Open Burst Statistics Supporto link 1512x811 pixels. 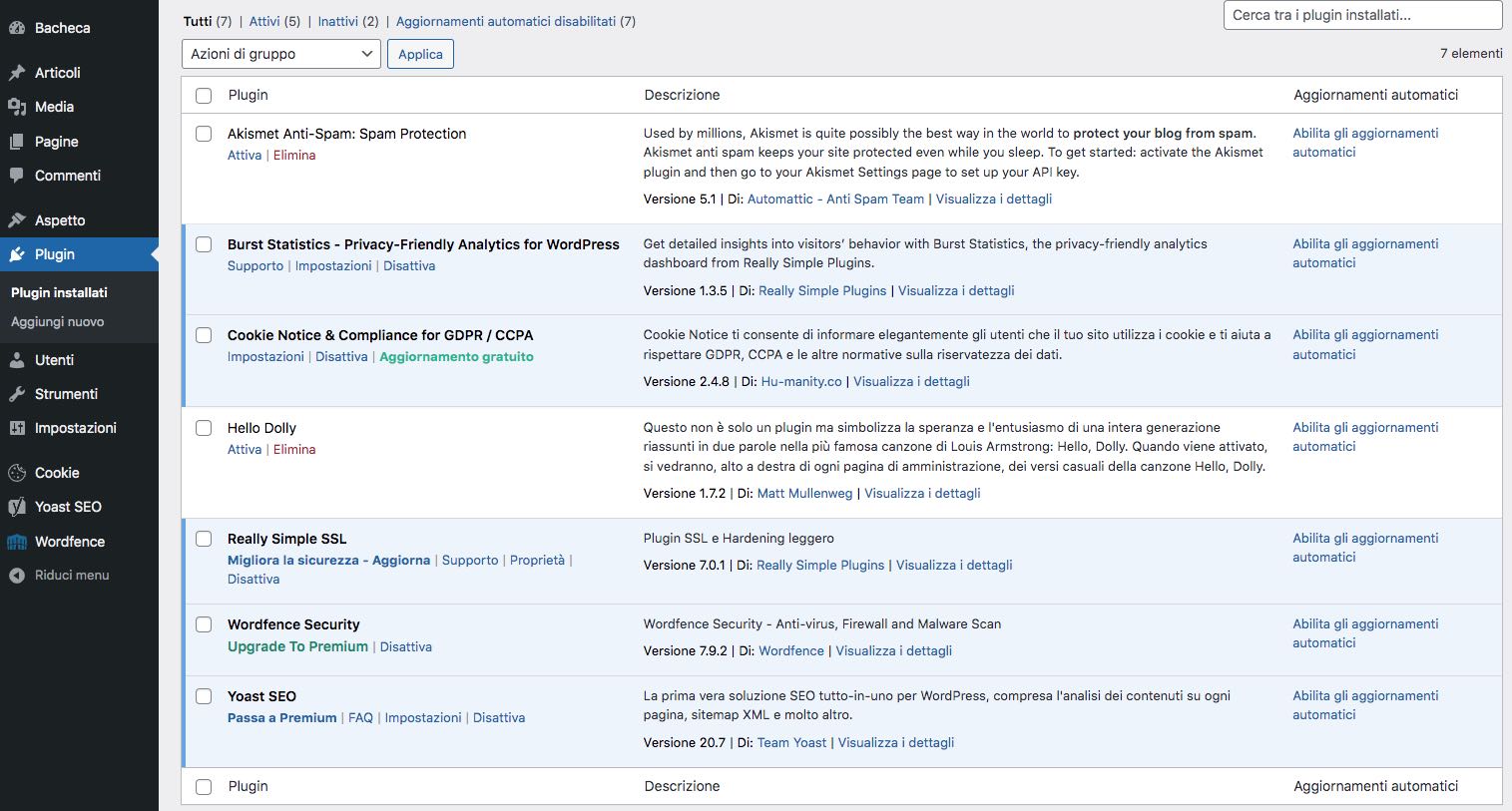255,266
